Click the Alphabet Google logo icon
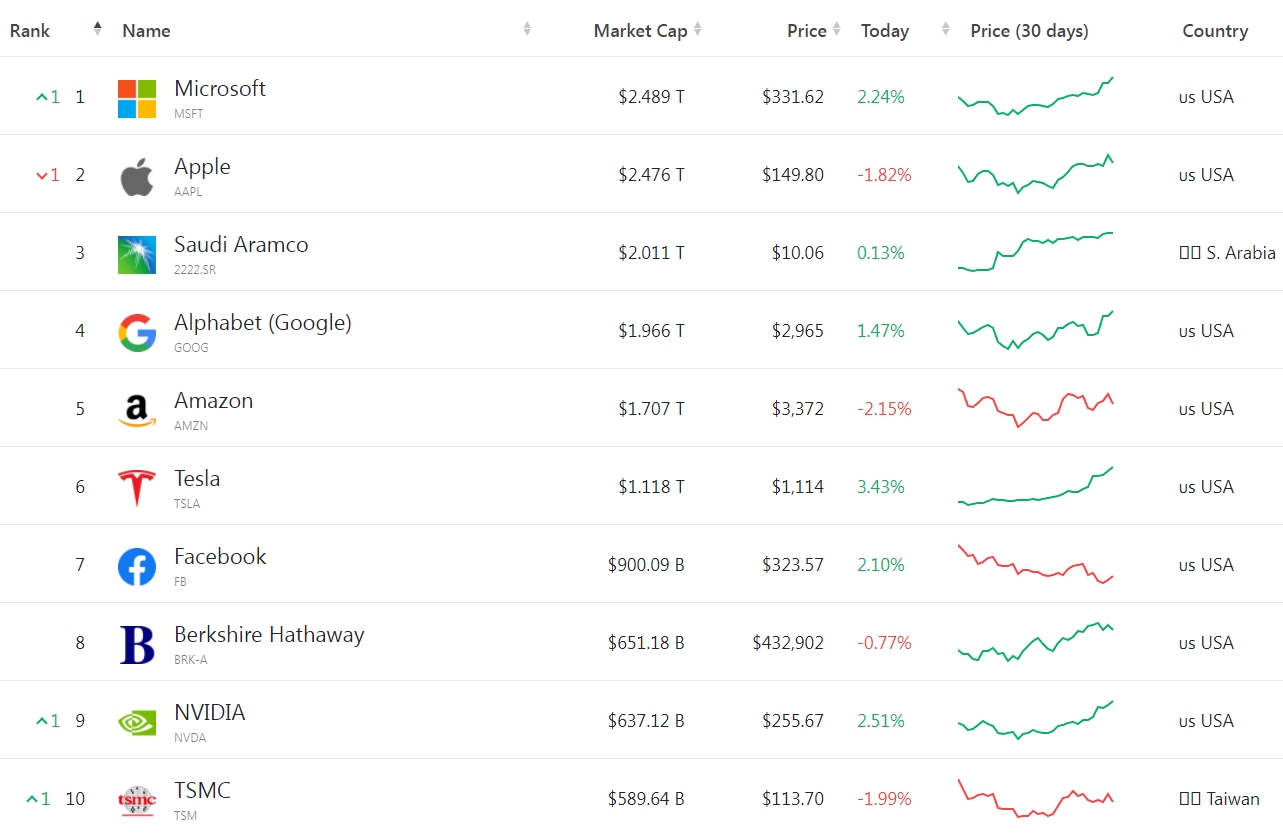The width and height of the screenshot is (1283, 833). pyautogui.click(x=137, y=333)
